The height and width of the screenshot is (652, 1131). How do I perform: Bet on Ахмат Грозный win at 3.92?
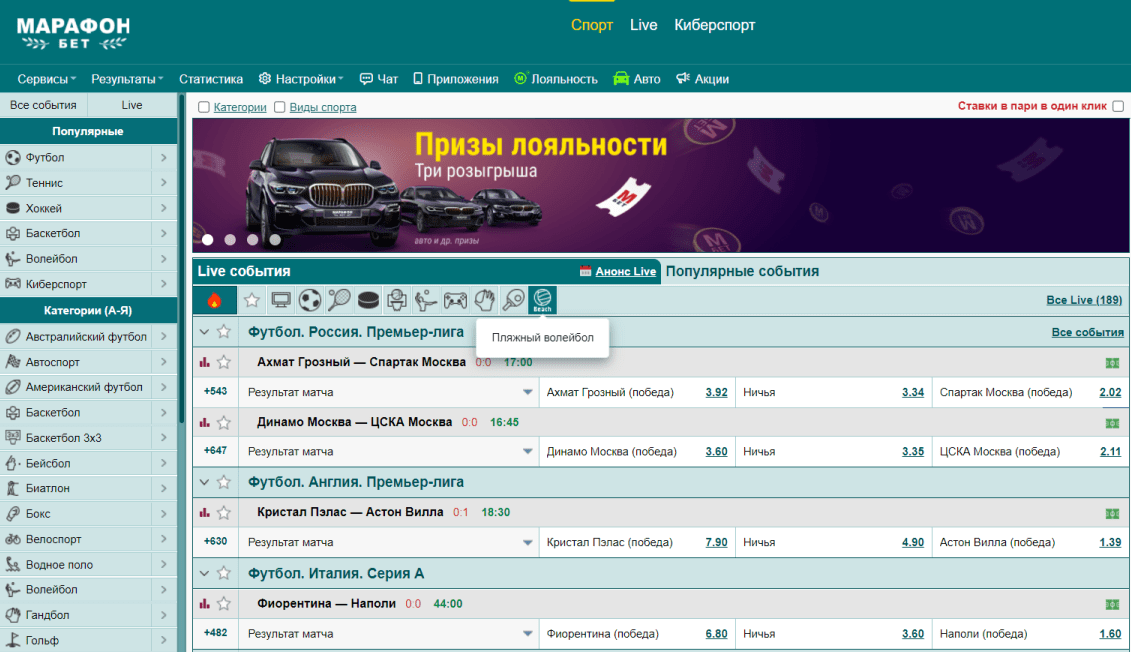tap(716, 392)
